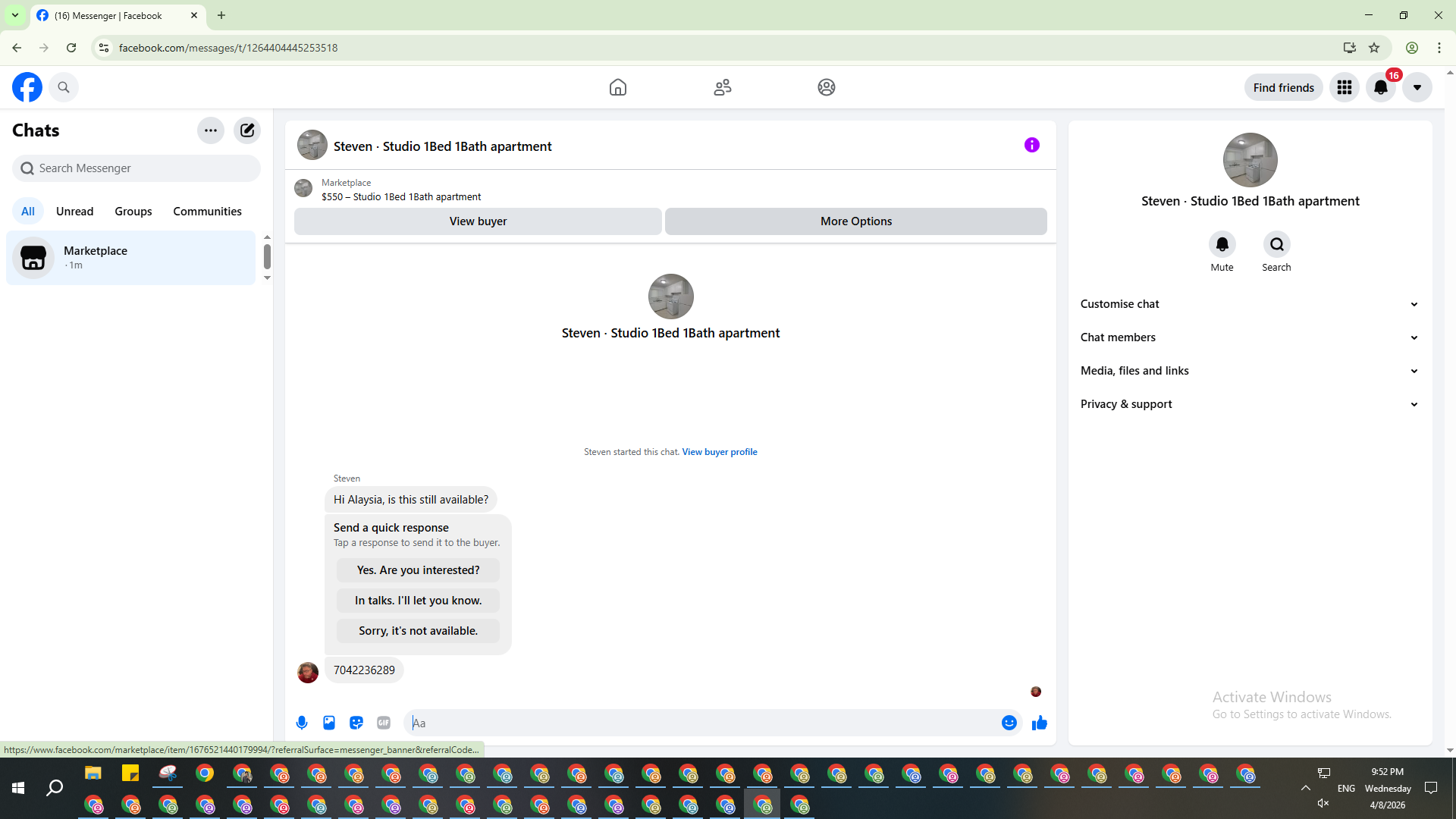1456x819 pixels.
Task: Attach a file with the photo icon
Action: tap(329, 723)
